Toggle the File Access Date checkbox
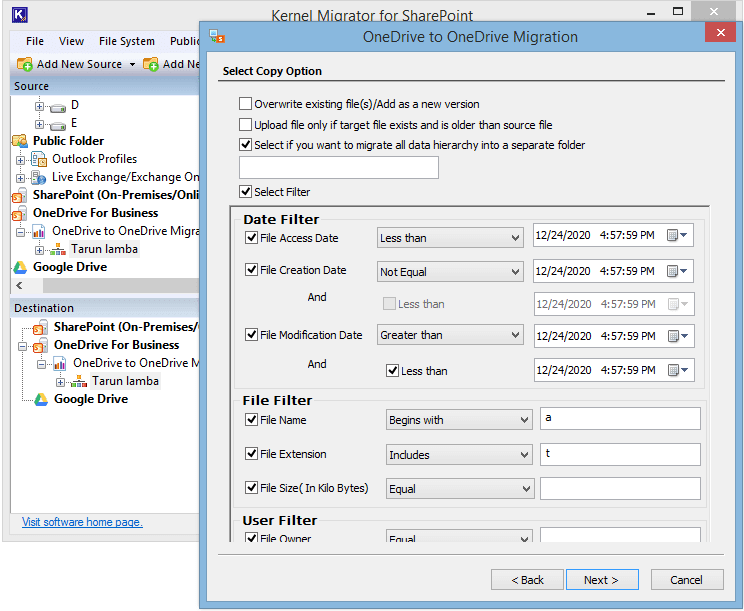 251,238
